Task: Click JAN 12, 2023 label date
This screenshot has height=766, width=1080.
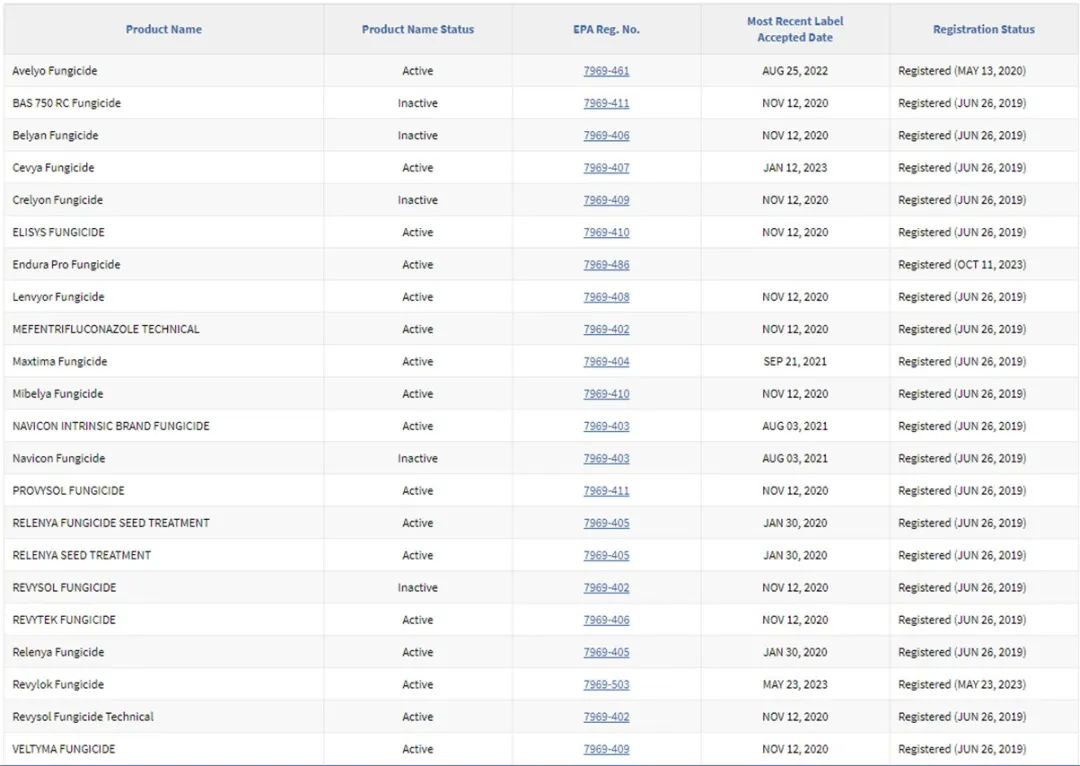Action: (795, 168)
